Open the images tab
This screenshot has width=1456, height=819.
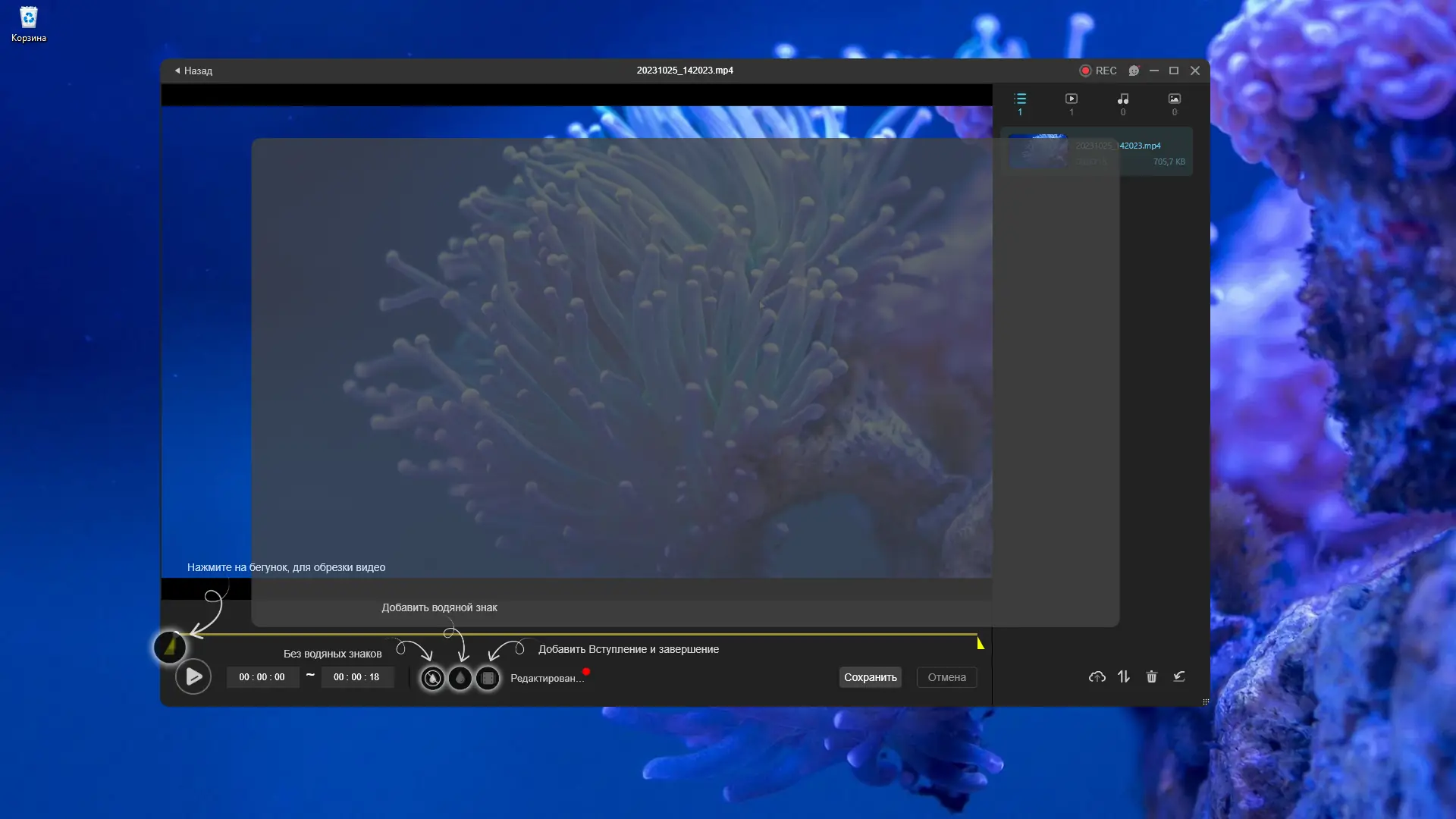1175,103
